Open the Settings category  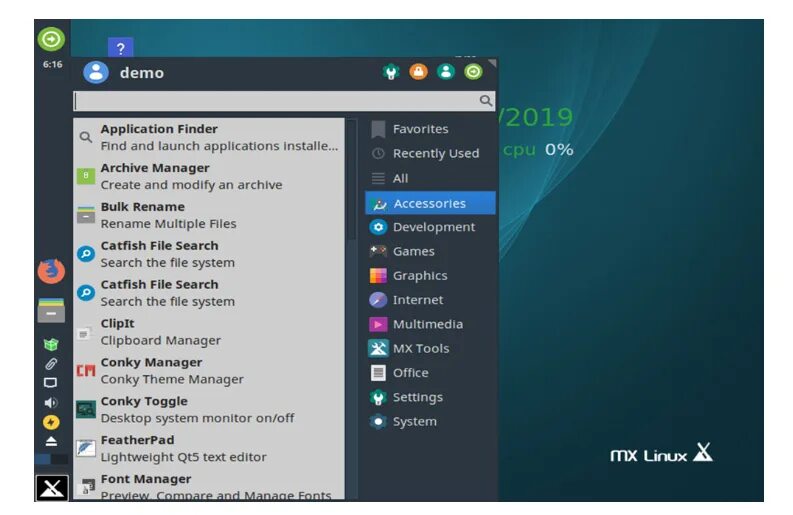[x=430, y=397]
